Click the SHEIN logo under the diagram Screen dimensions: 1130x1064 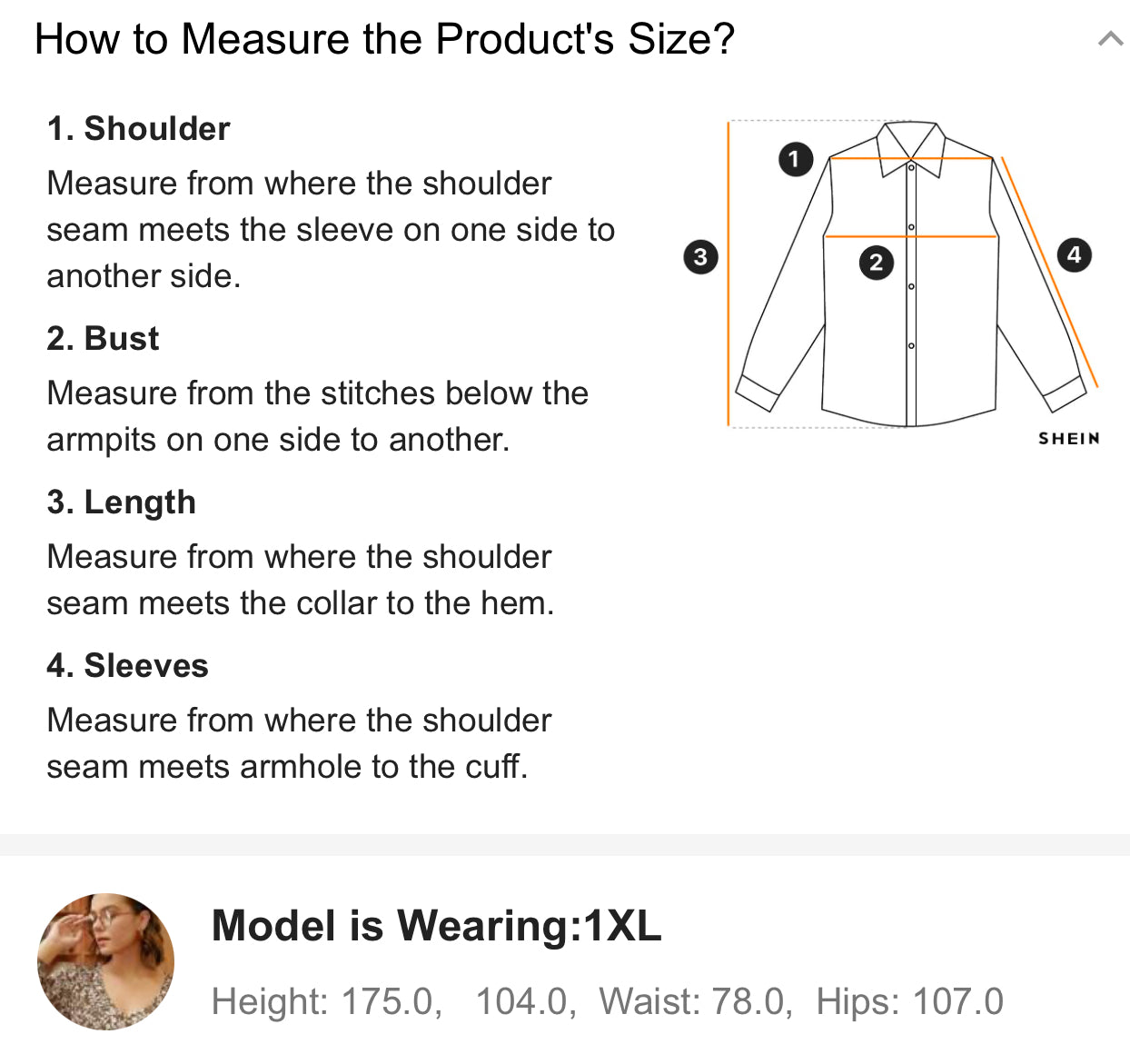coord(1068,439)
